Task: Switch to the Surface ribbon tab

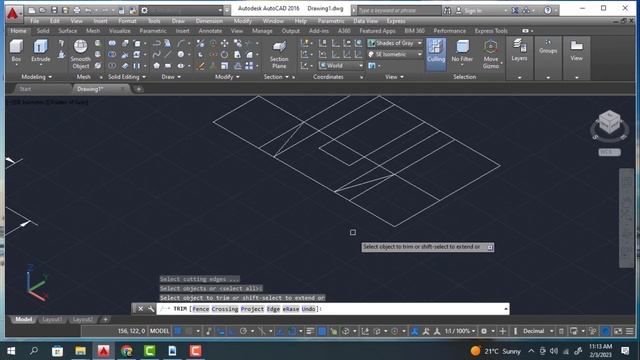Action: tap(67, 31)
